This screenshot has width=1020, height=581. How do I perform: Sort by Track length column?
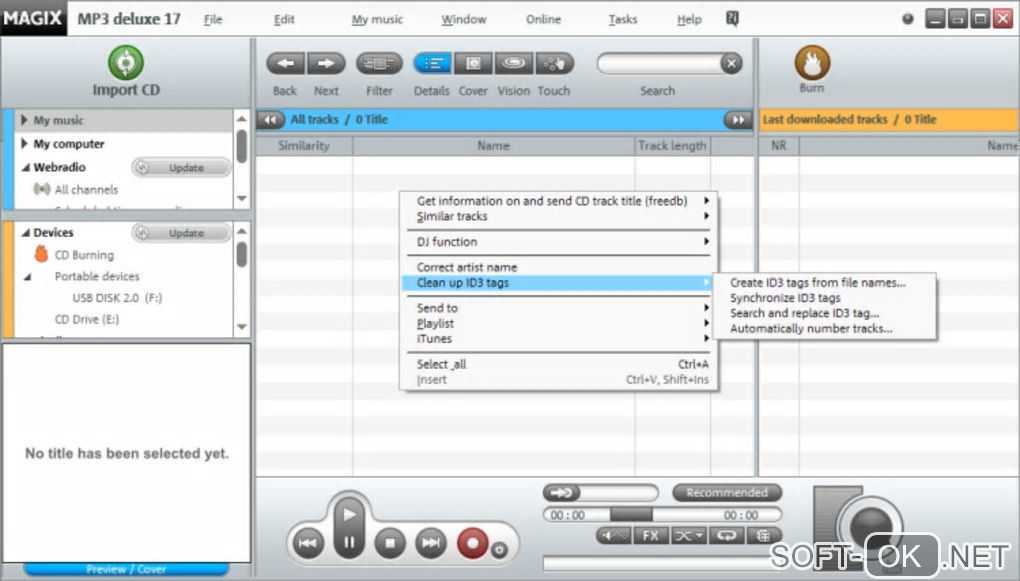pos(673,146)
